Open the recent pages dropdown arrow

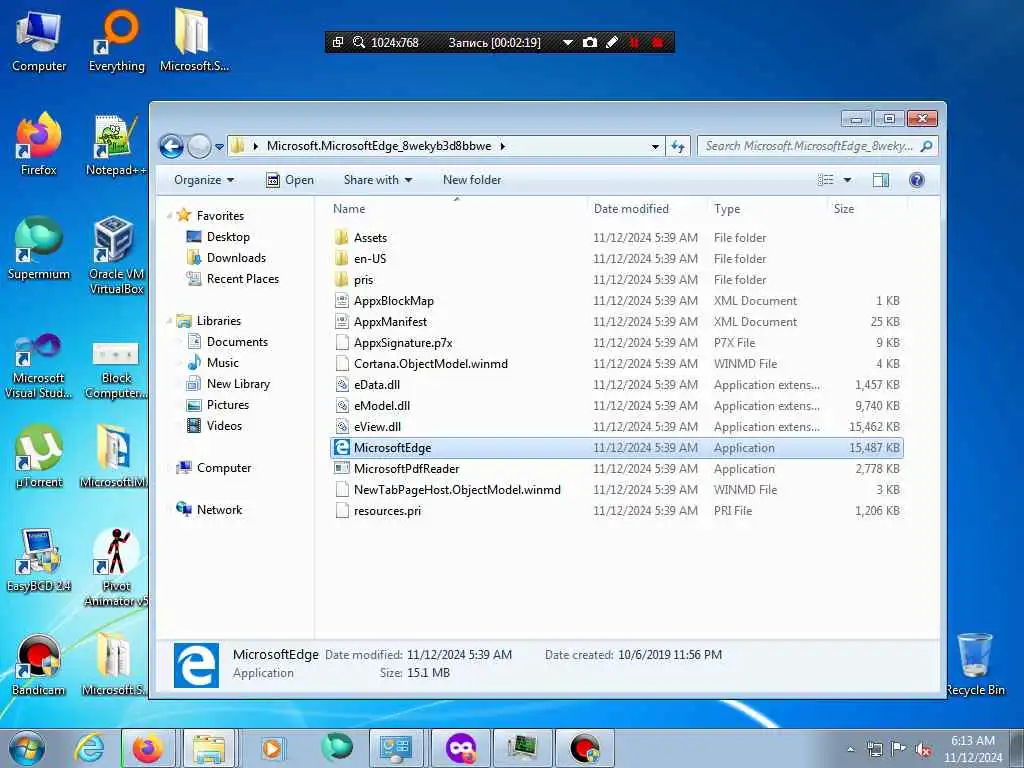tap(219, 147)
